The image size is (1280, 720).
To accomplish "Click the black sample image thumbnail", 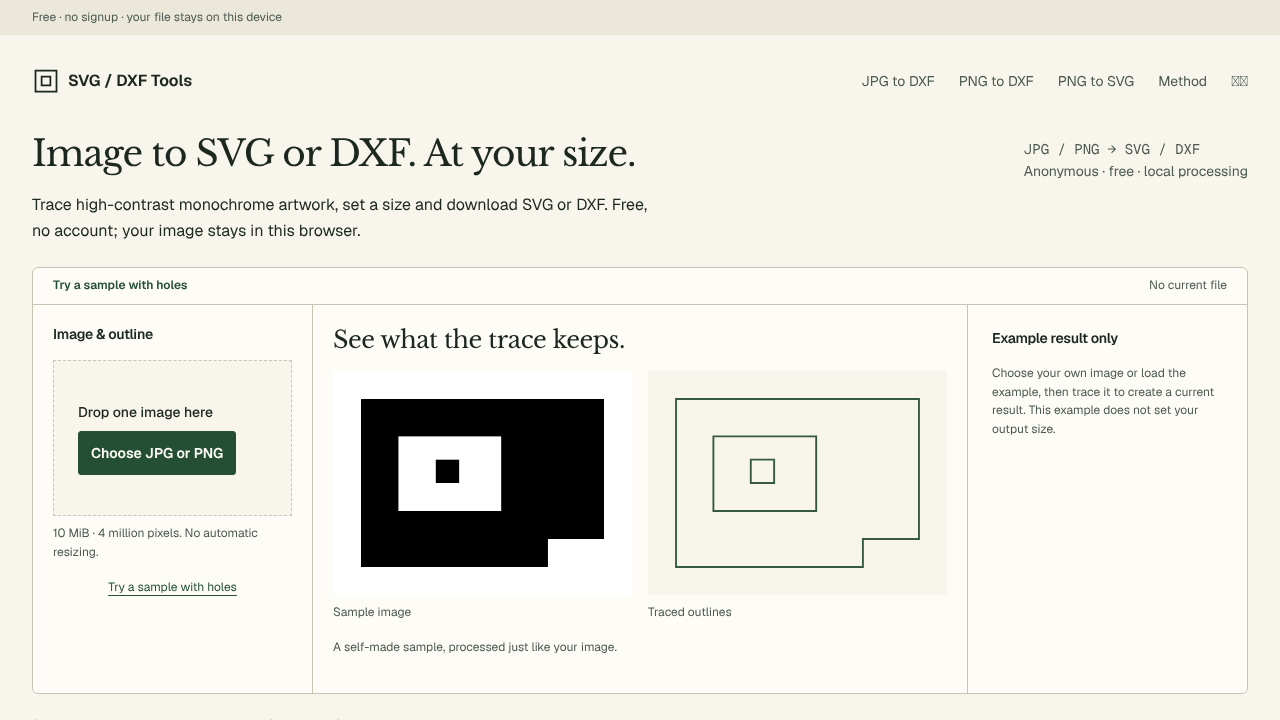I will tap(482, 483).
